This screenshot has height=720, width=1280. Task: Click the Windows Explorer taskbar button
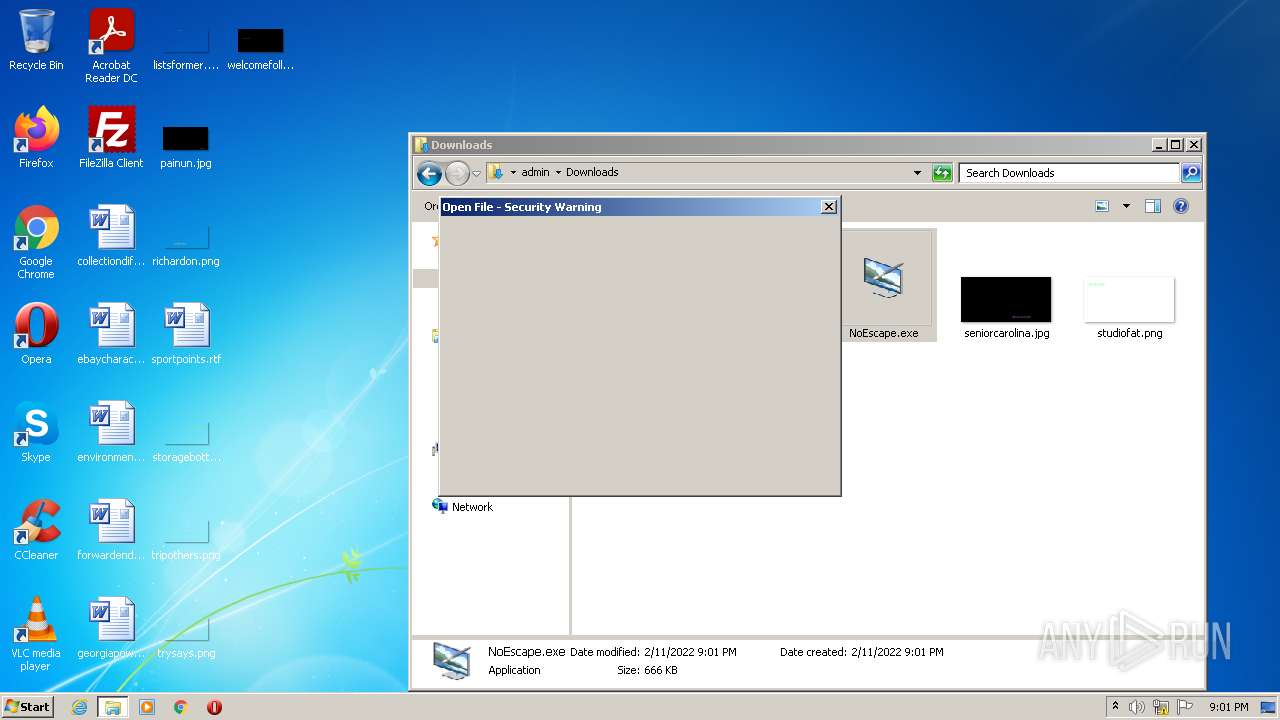click(113, 707)
